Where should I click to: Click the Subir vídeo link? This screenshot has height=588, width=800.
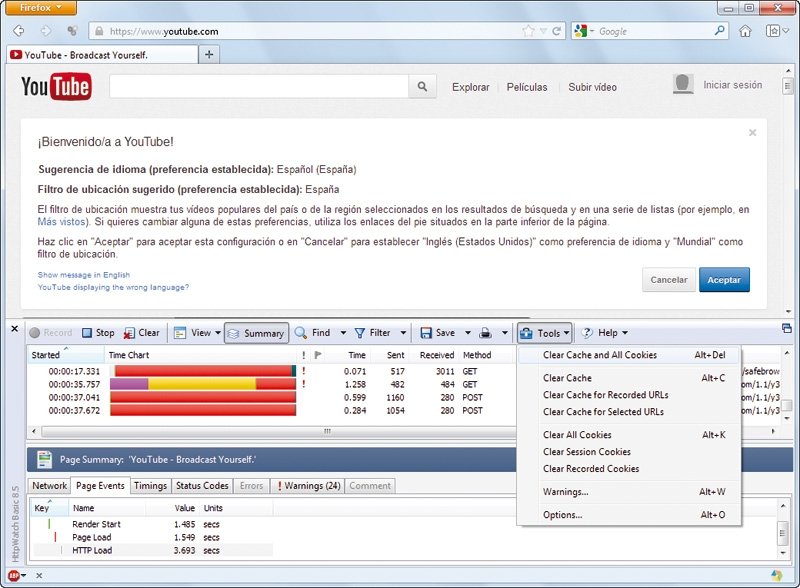click(x=592, y=87)
